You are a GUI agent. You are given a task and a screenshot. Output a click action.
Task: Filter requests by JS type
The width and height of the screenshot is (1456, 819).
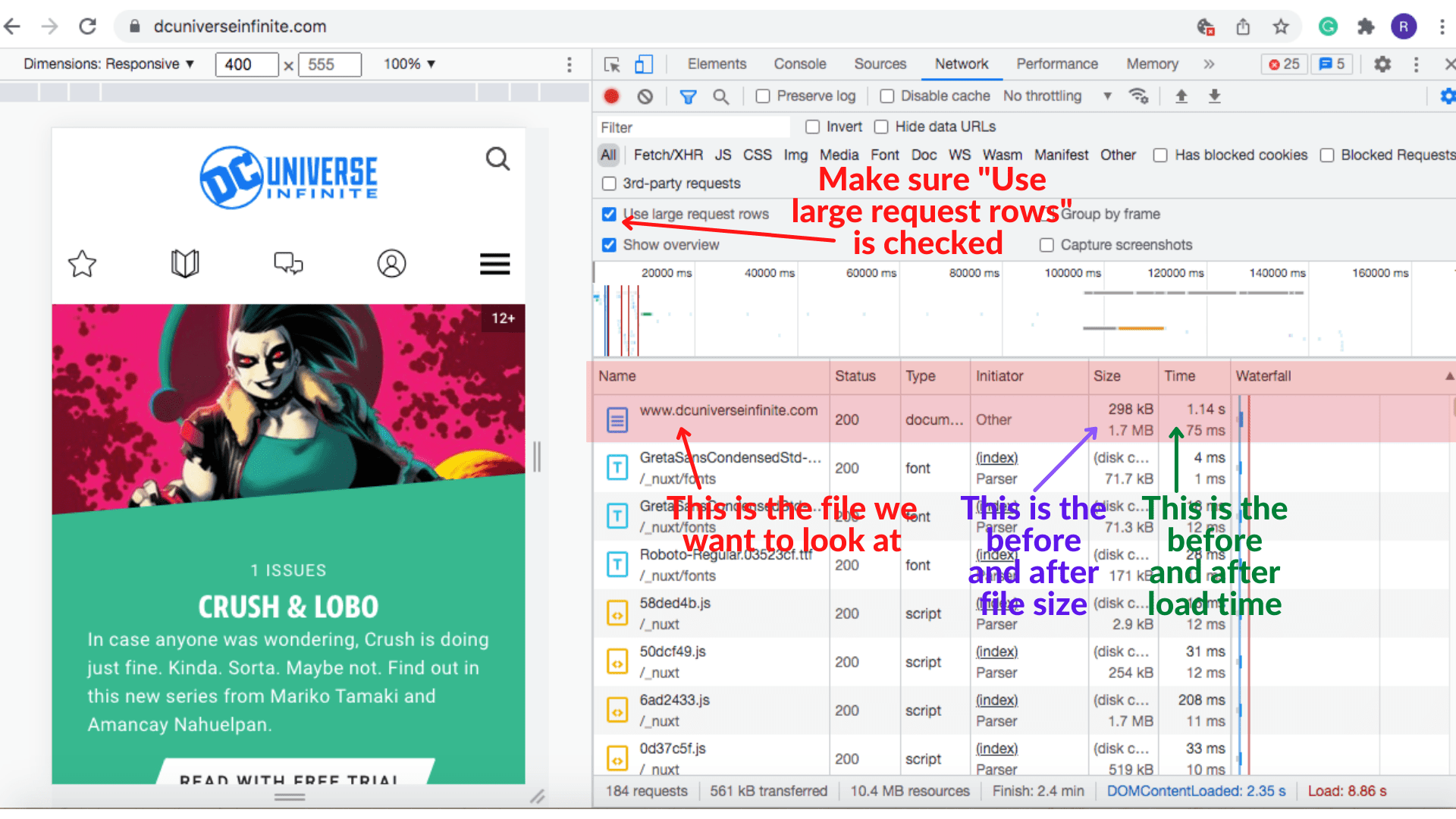pyautogui.click(x=723, y=155)
